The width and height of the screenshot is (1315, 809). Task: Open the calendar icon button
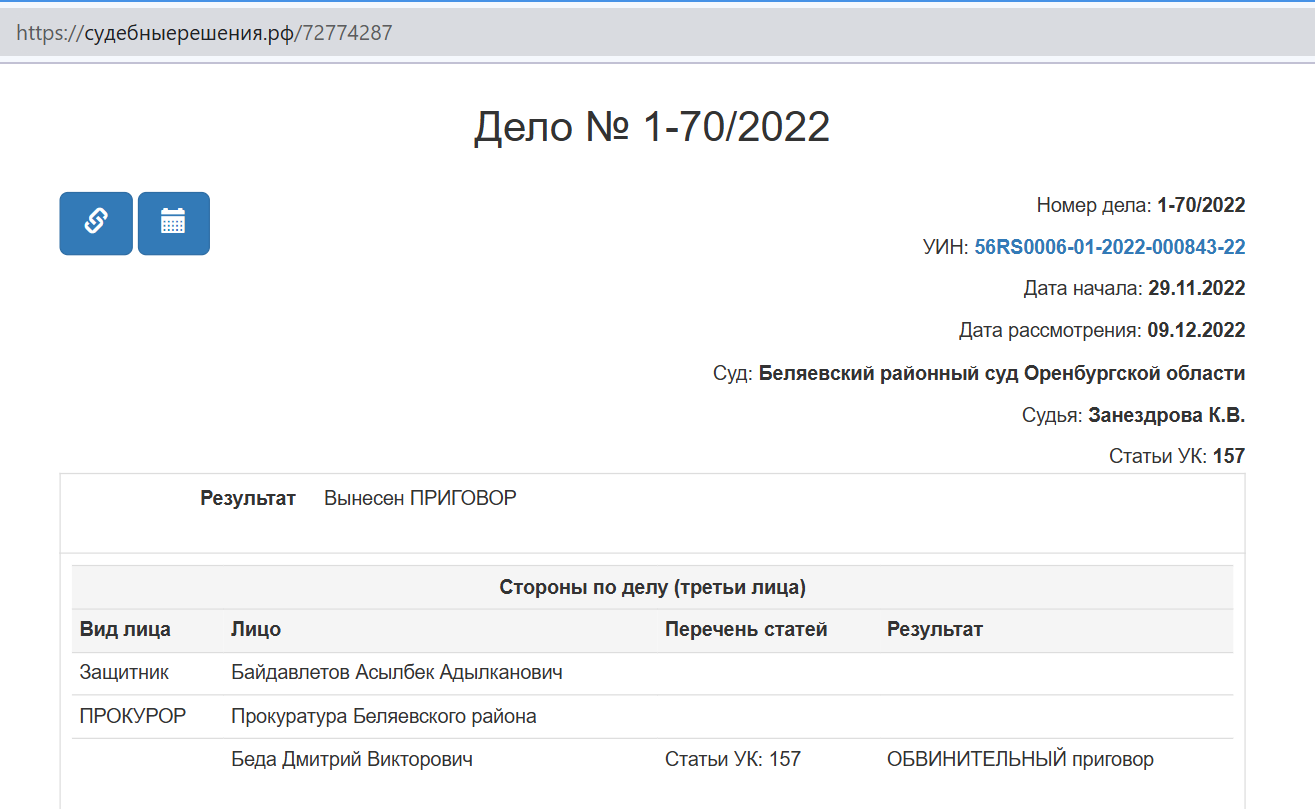pyautogui.click(x=174, y=223)
